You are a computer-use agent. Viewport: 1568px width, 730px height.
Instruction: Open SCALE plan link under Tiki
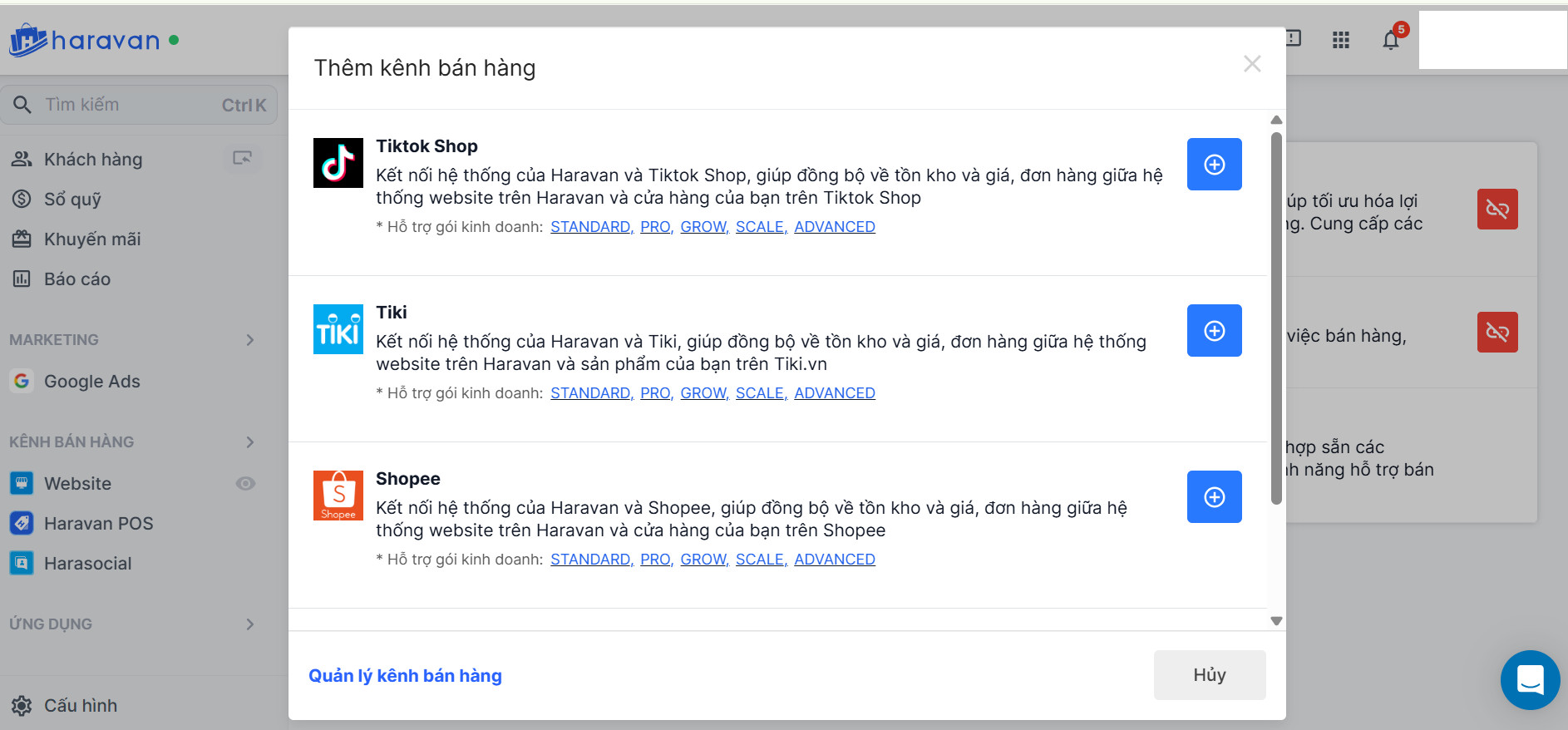click(x=762, y=393)
